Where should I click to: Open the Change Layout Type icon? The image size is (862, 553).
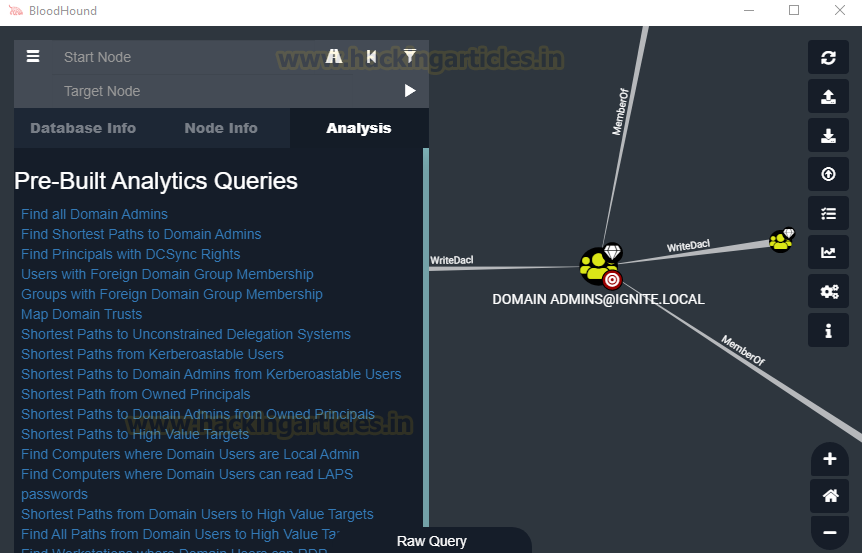[x=828, y=213]
